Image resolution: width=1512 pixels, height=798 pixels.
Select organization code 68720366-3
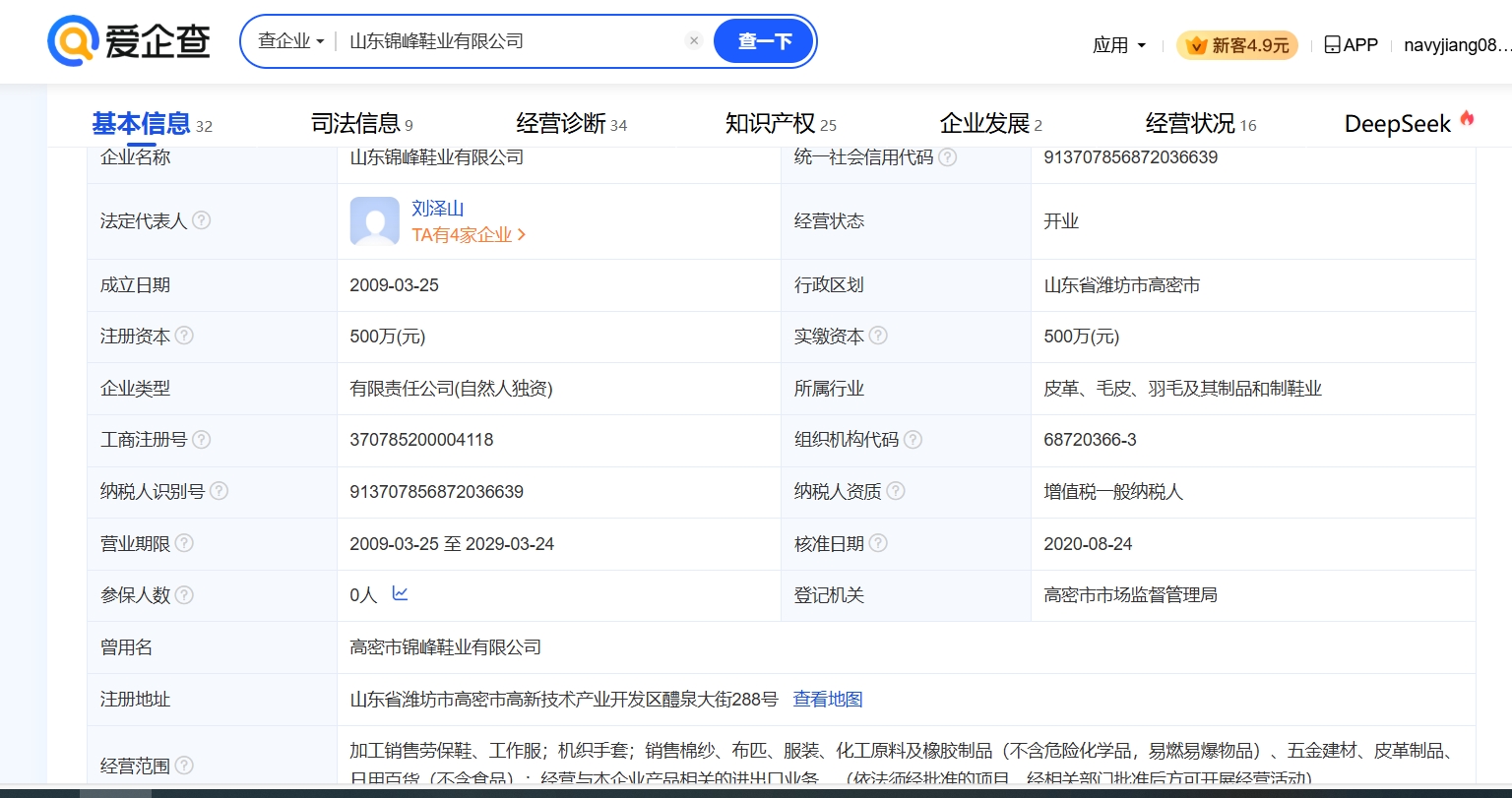pyautogui.click(x=1090, y=440)
